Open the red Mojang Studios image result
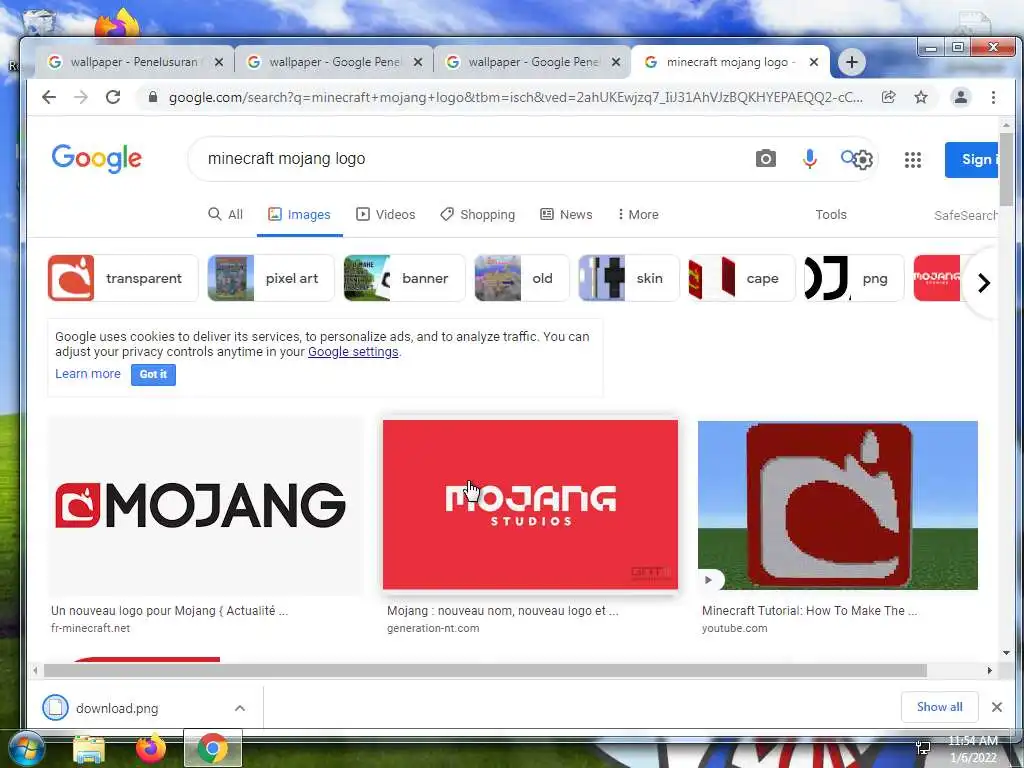 (x=530, y=505)
